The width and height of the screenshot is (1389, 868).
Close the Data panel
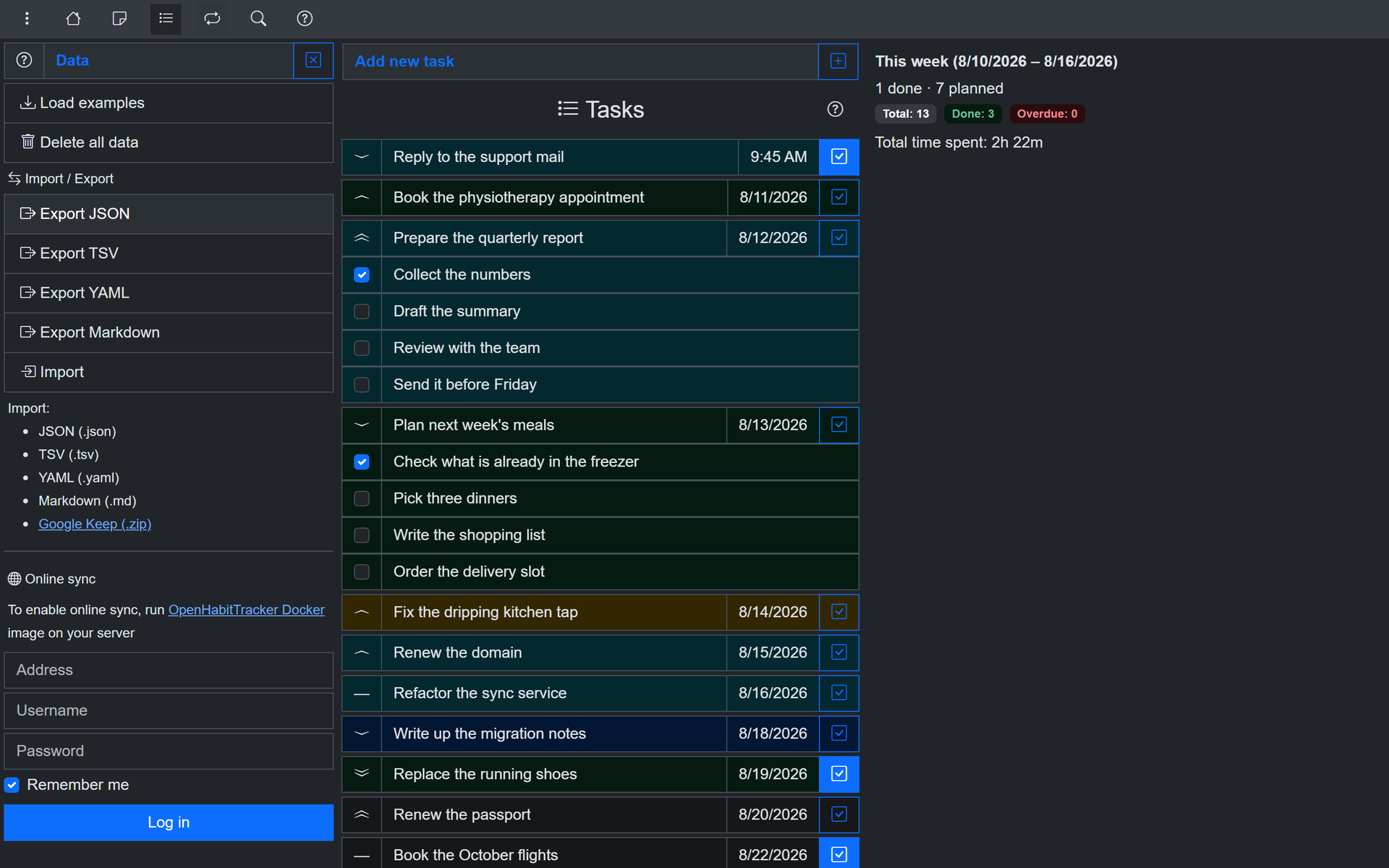click(x=313, y=61)
